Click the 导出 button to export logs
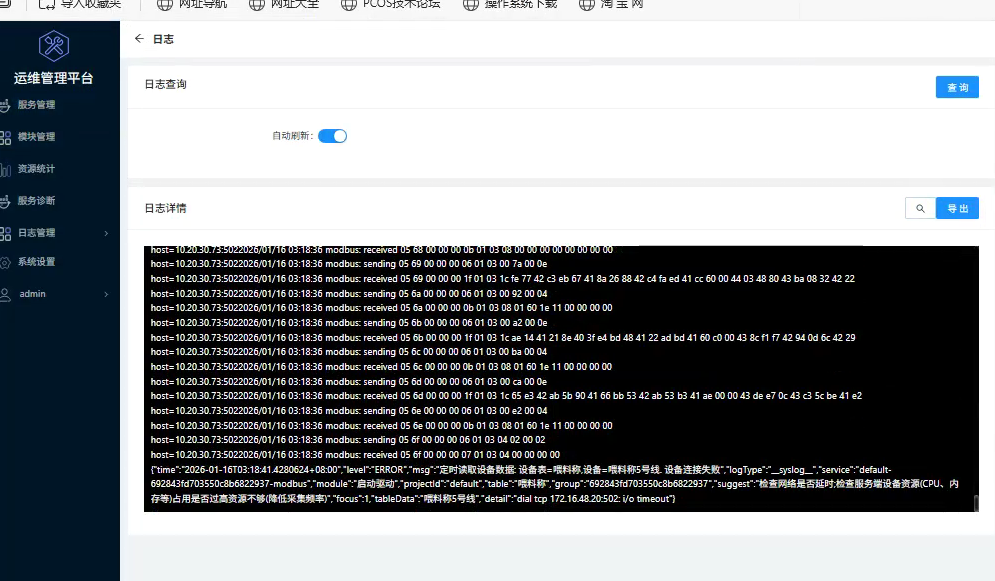 point(957,208)
